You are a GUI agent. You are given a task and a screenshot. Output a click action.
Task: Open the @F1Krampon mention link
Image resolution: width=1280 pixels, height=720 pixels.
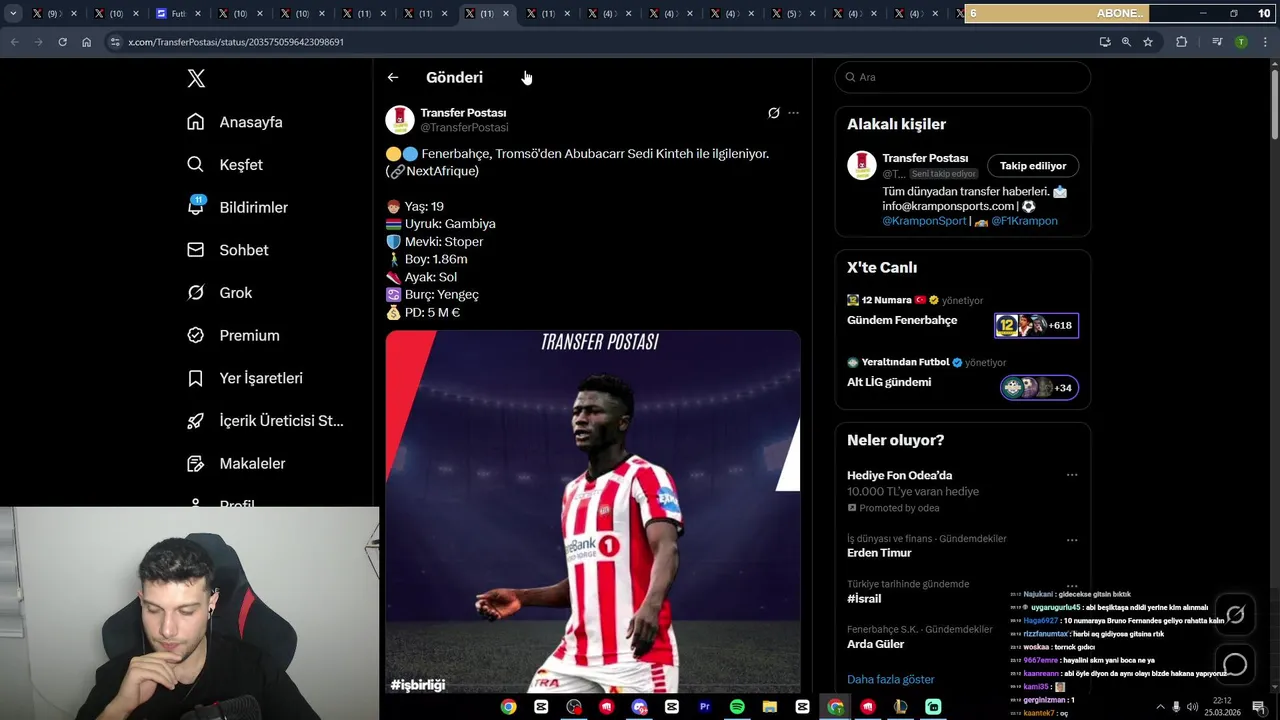click(1024, 221)
